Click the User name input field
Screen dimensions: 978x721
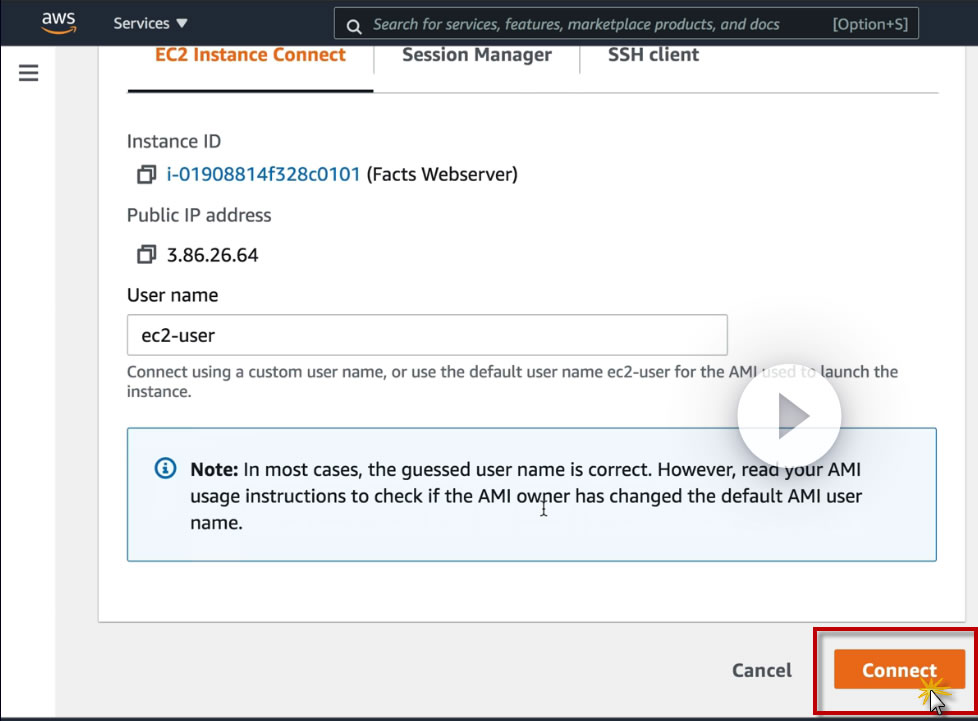click(x=427, y=335)
